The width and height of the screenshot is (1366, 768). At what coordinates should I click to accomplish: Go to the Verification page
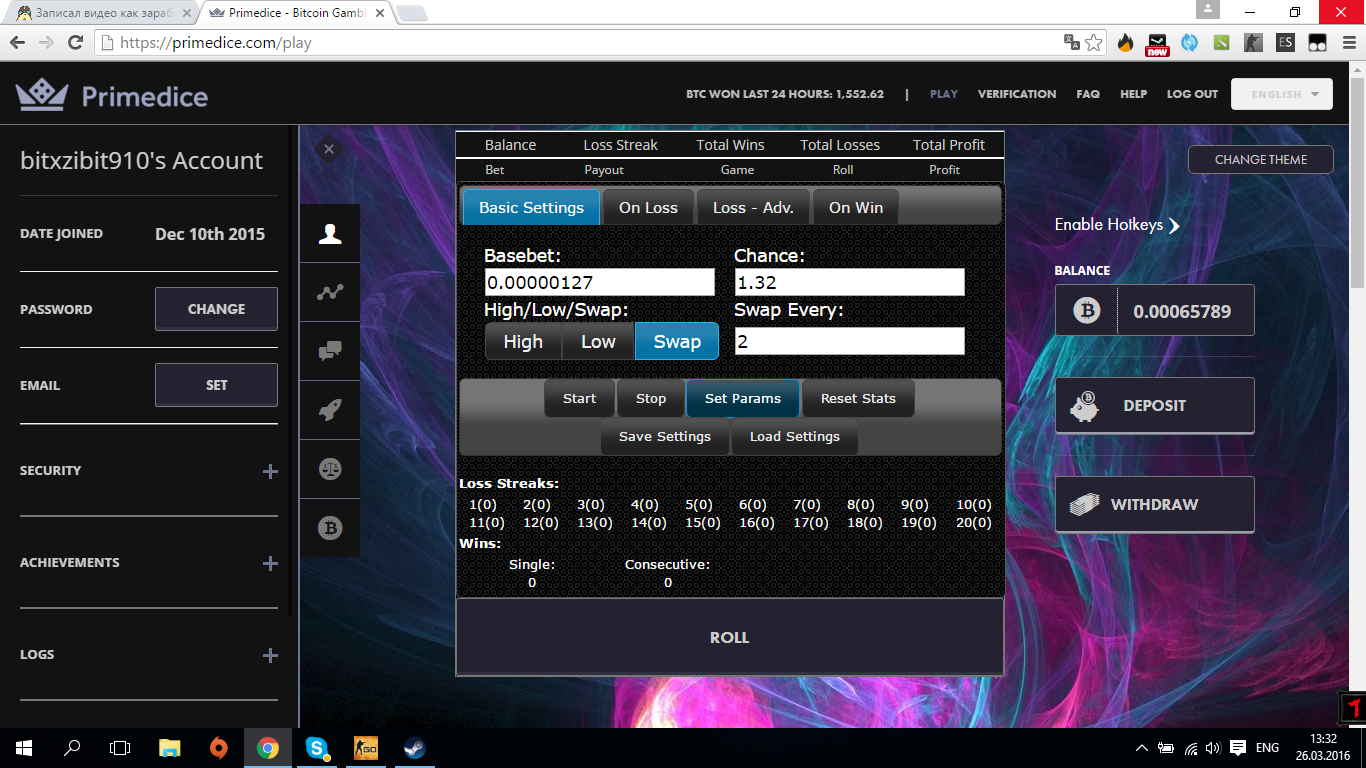pyautogui.click(x=1017, y=94)
